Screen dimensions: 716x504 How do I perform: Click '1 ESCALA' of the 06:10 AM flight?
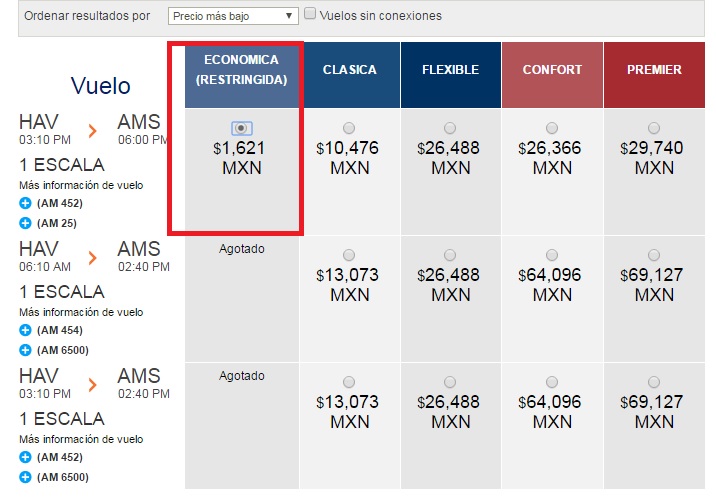click(62, 292)
